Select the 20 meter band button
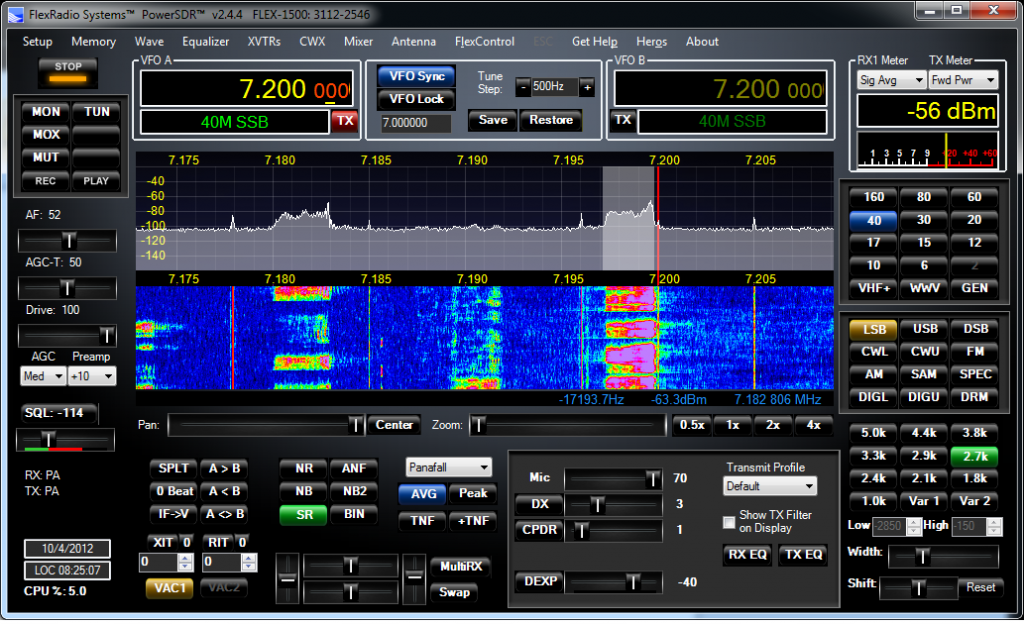 (974, 220)
